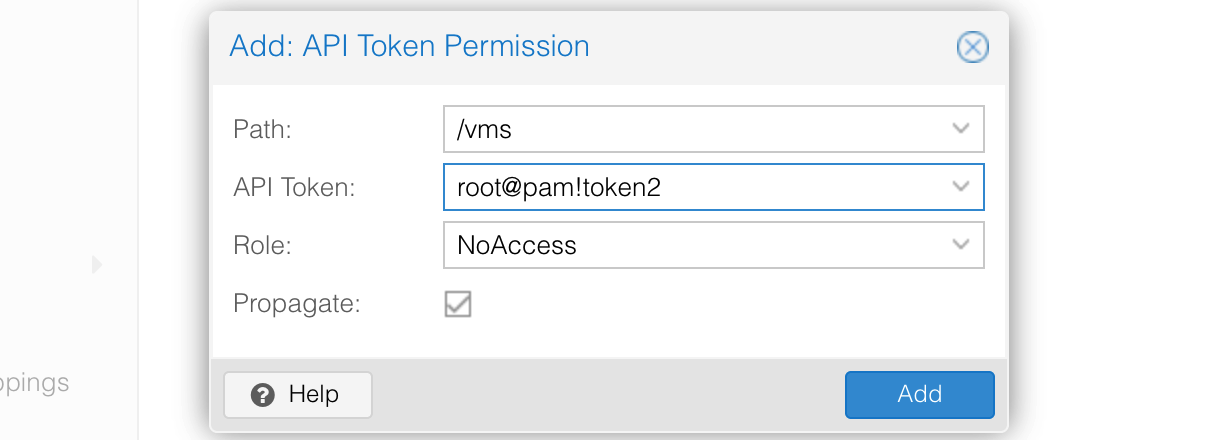The image size is (1210, 440).
Task: Click the Add: API Token Permission title
Action: pos(409,46)
